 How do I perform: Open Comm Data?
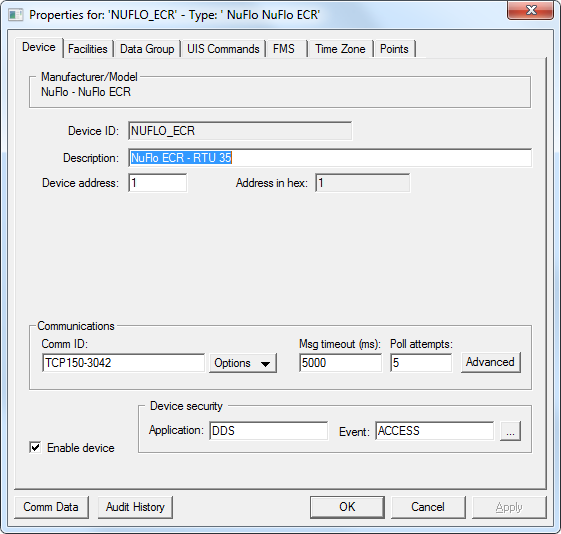point(51,507)
